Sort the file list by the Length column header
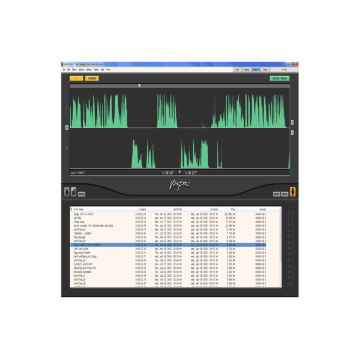The image size is (360, 360). click(x=142, y=209)
